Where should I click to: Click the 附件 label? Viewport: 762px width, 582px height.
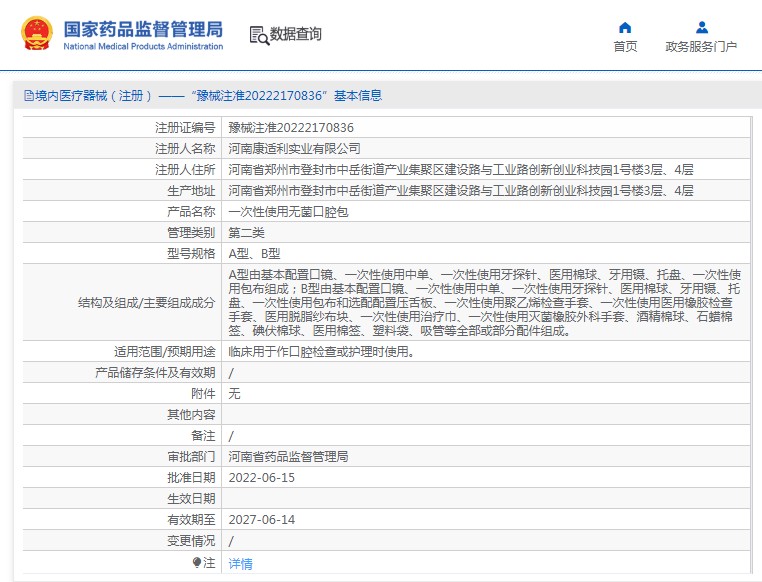pyautogui.click(x=203, y=394)
